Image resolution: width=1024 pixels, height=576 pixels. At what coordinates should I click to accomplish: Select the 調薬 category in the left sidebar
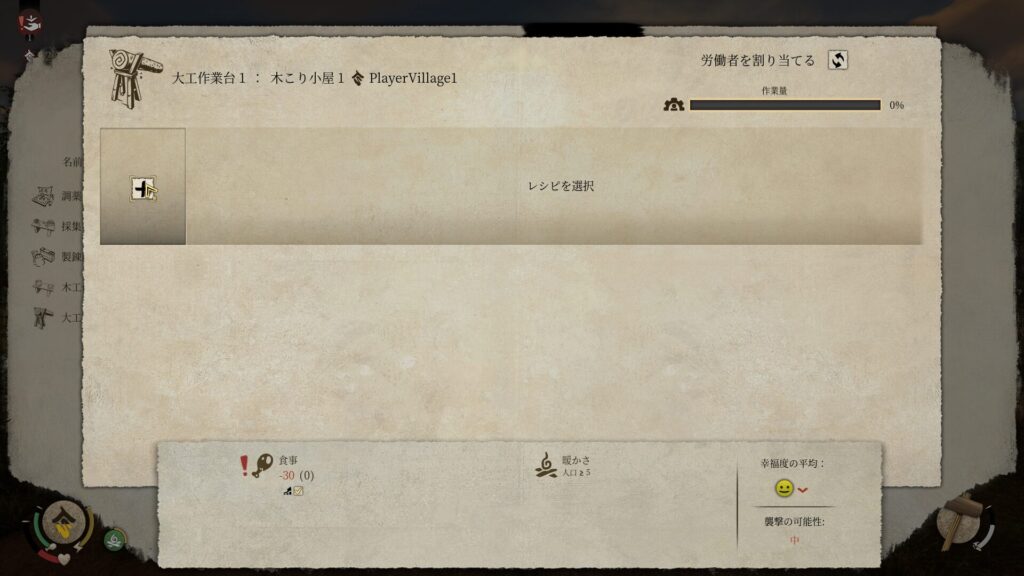(x=57, y=195)
